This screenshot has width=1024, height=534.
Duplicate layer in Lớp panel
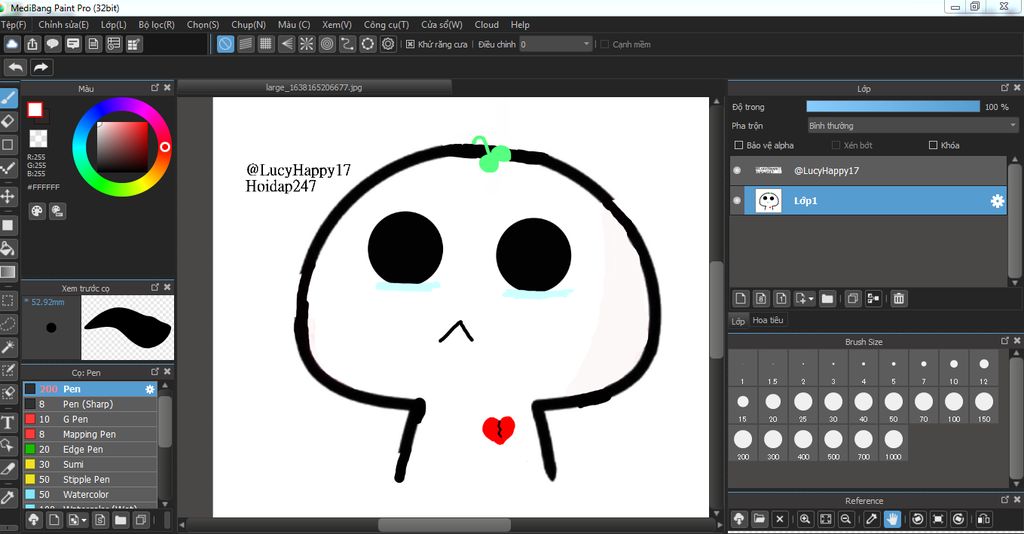[852, 299]
